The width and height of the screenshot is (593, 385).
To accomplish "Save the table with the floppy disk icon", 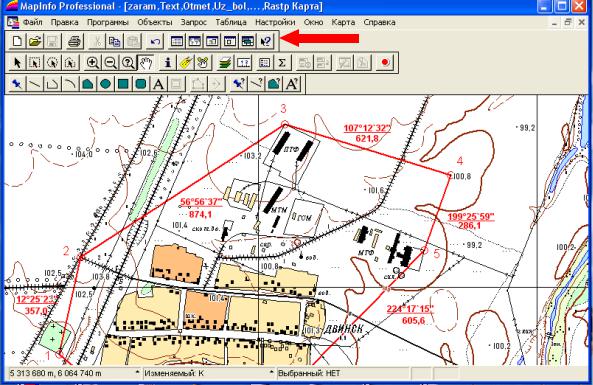I will 53,41.
